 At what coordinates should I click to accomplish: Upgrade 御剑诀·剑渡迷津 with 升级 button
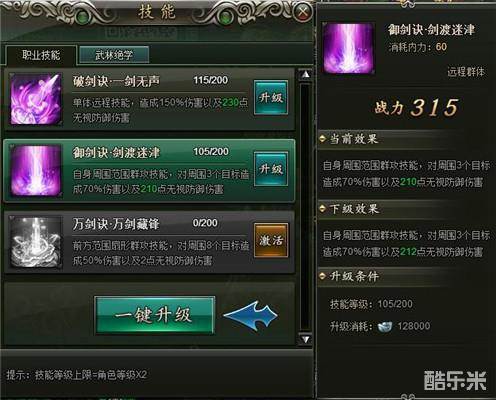click(x=271, y=169)
